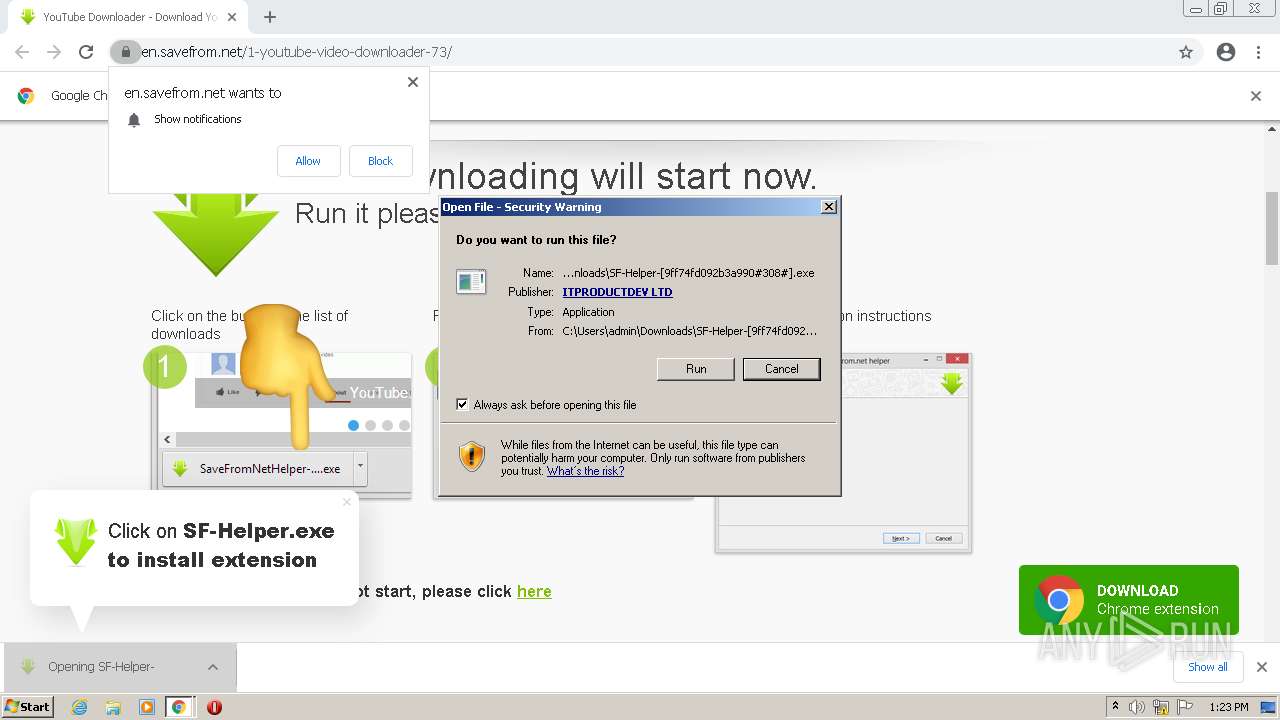This screenshot has height=720, width=1280.
Task: Show all downloads
Action: pyautogui.click(x=1207, y=667)
